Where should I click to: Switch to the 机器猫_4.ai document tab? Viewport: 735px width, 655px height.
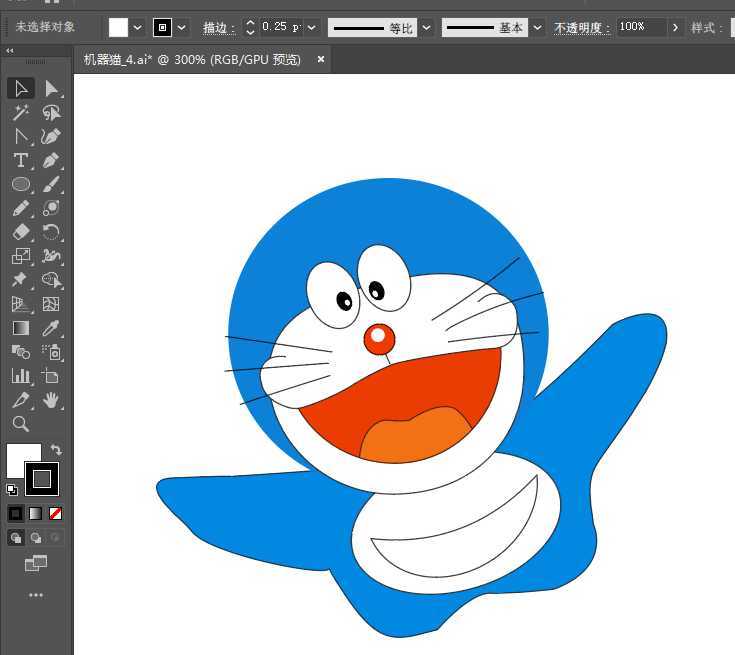pyautogui.click(x=192, y=60)
